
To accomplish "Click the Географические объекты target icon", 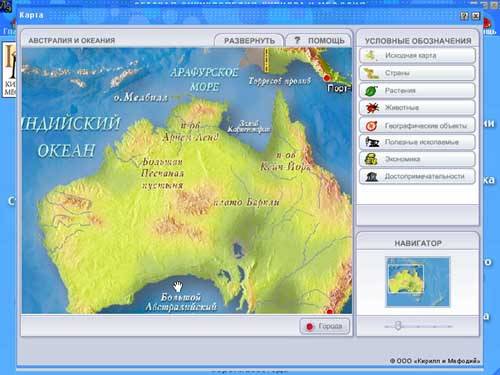I will click(x=371, y=125).
